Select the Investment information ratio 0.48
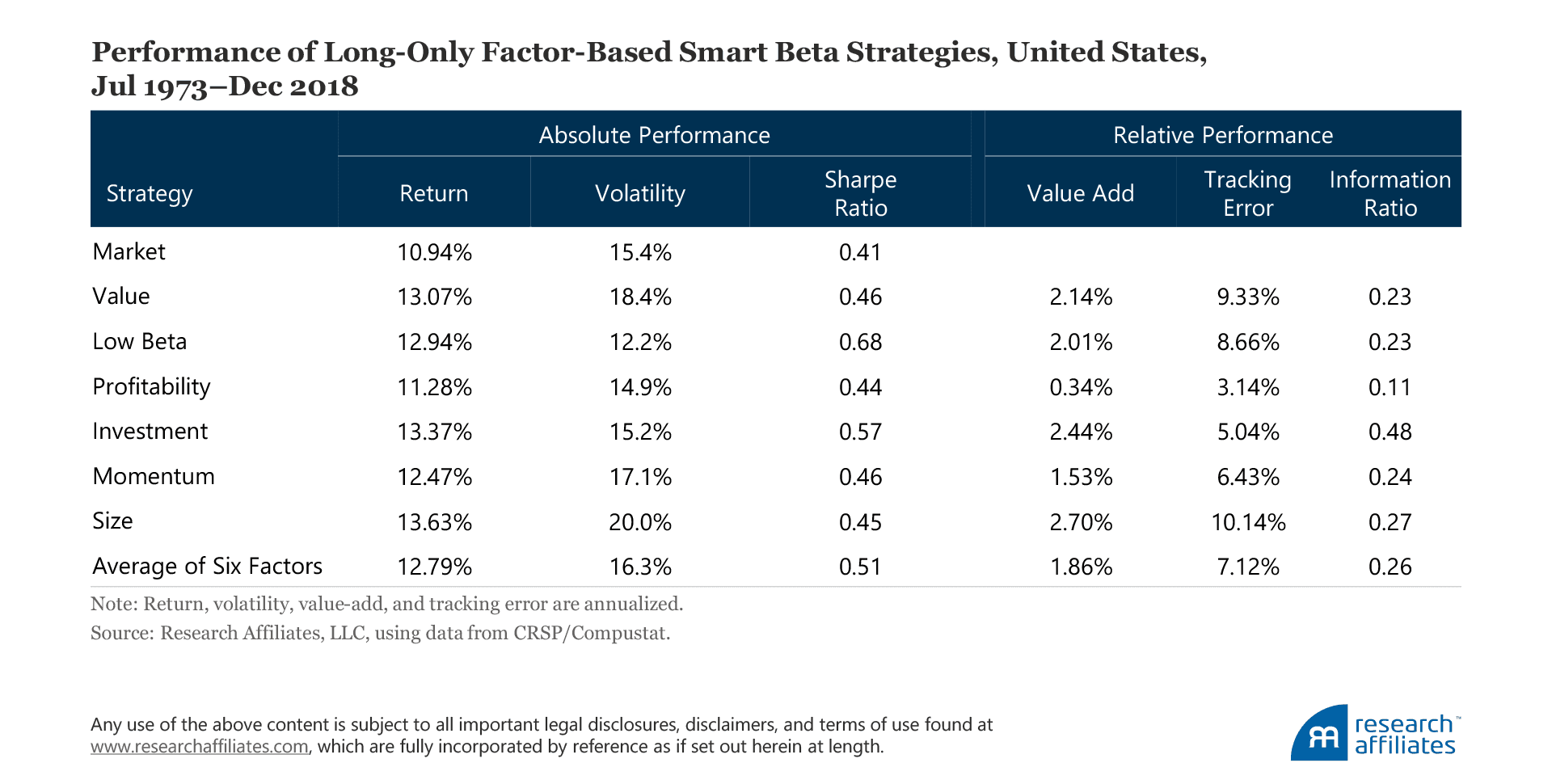The width and height of the screenshot is (1552, 784). [x=1390, y=432]
